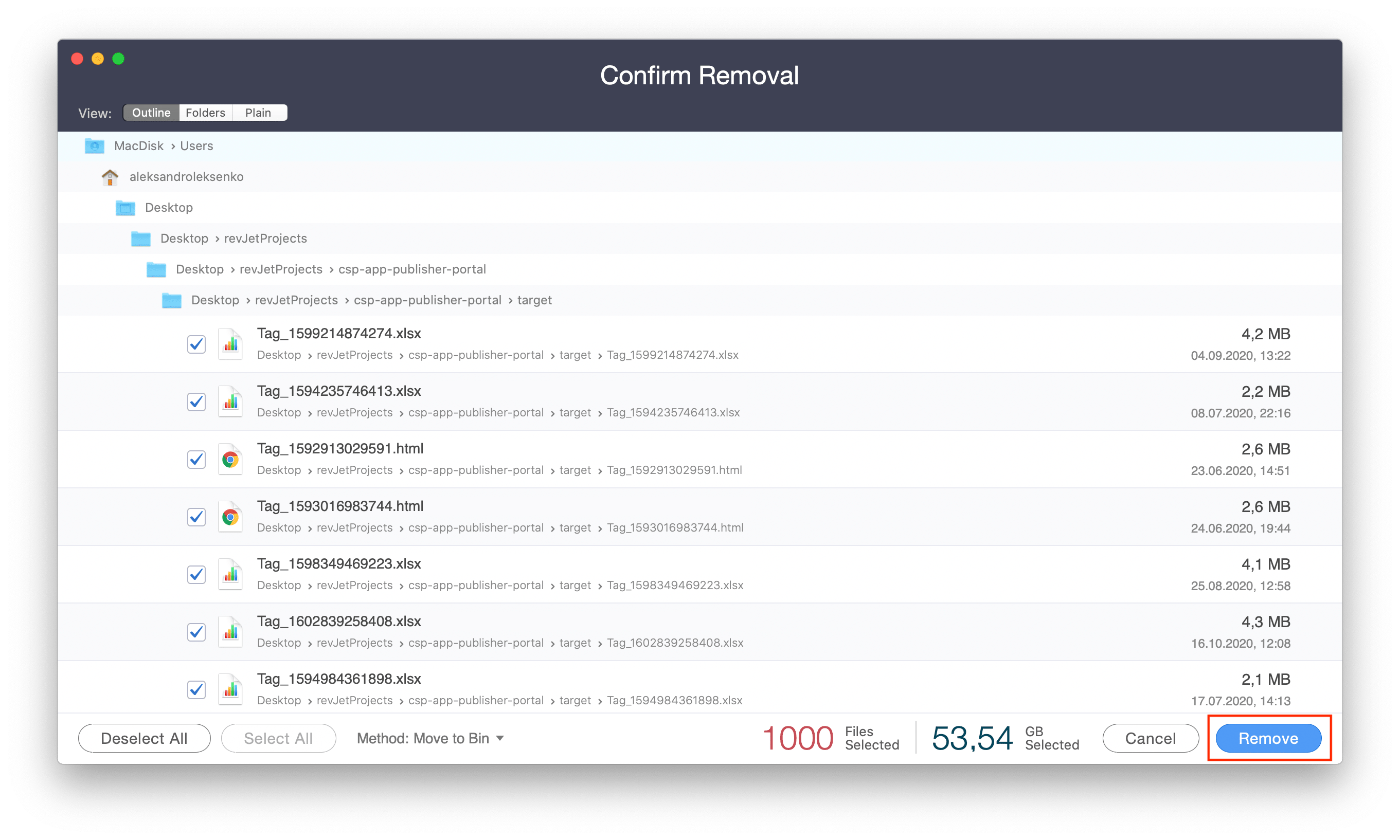
Task: Uncheck Tag_1598349469223.xlsx checkbox
Action: coord(196,575)
